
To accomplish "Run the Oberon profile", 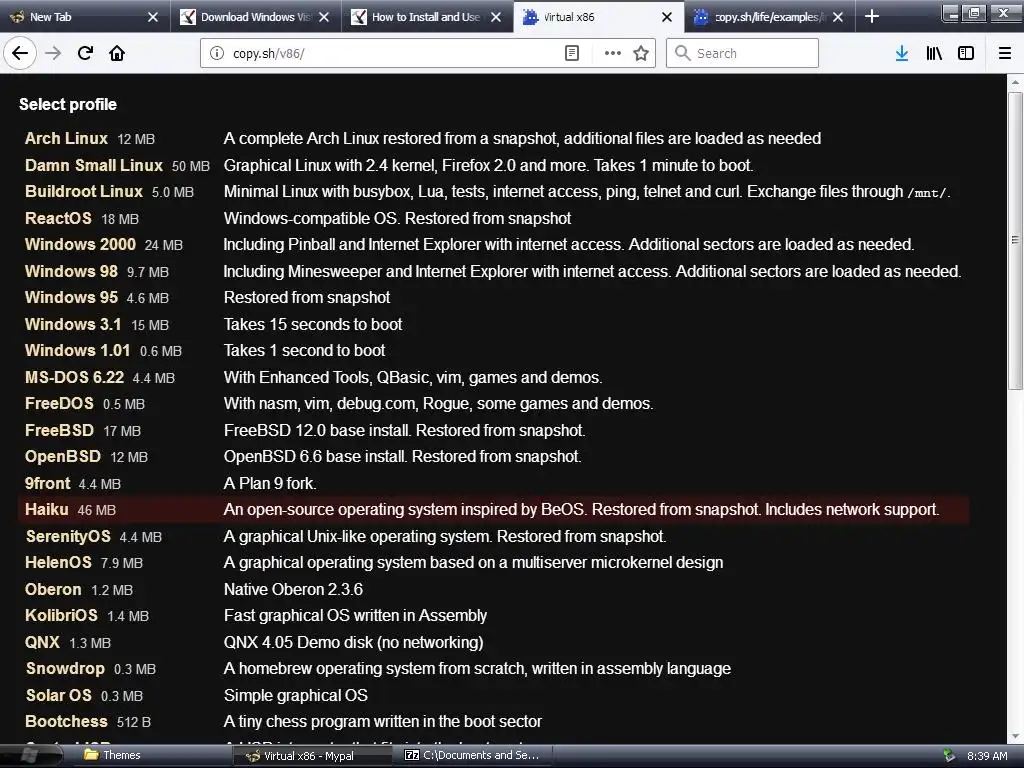I will (53, 589).
